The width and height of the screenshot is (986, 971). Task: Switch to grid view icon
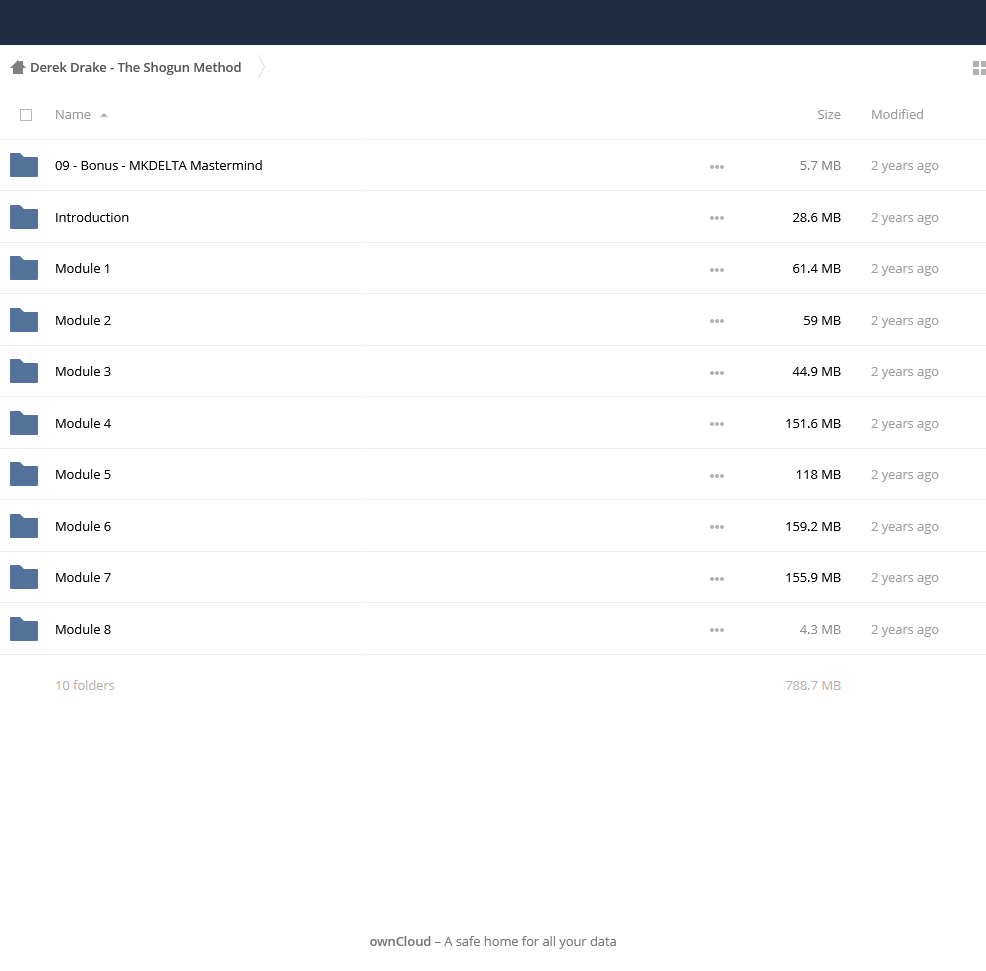pyautogui.click(x=979, y=67)
